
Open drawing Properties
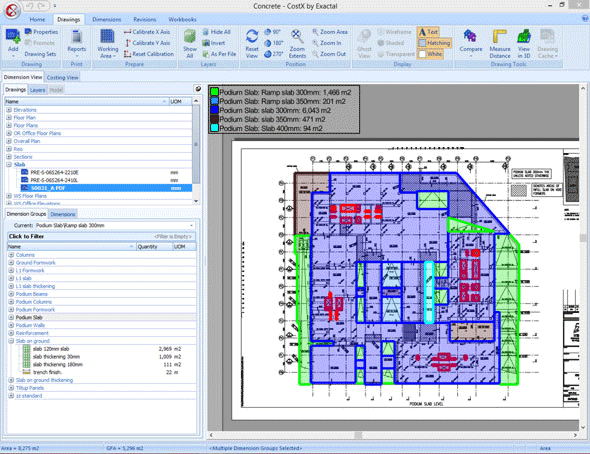point(41,32)
